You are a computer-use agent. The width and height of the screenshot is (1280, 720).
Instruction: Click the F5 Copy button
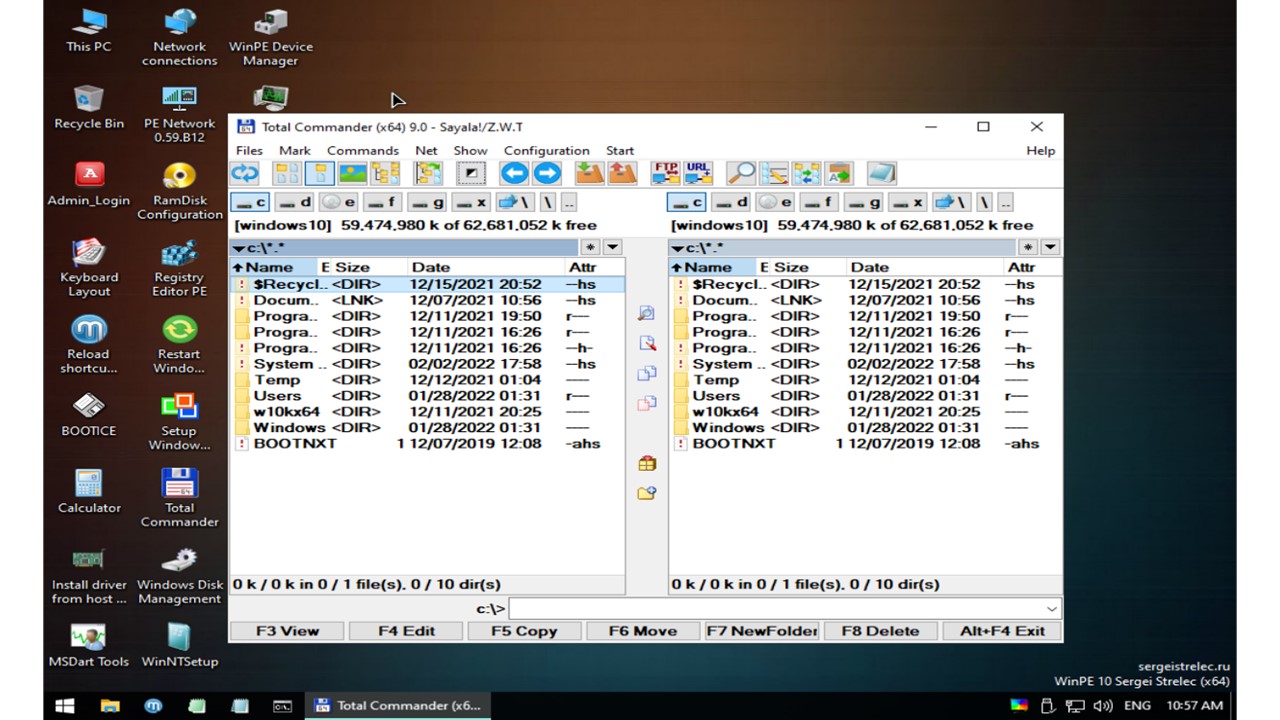[524, 631]
